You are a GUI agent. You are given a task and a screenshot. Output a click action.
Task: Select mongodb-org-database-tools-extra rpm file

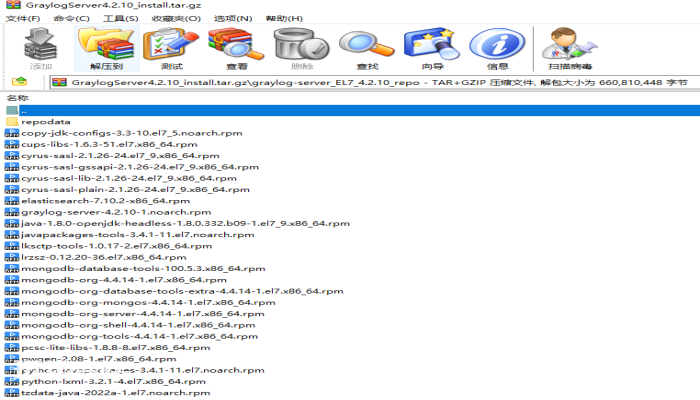click(x=183, y=291)
